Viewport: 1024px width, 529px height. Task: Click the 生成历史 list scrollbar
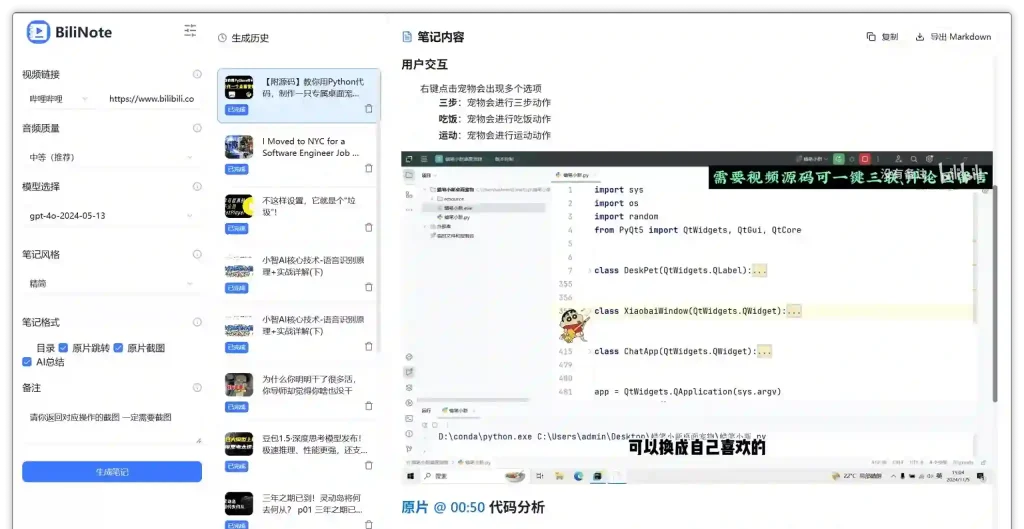[x=378, y=210]
